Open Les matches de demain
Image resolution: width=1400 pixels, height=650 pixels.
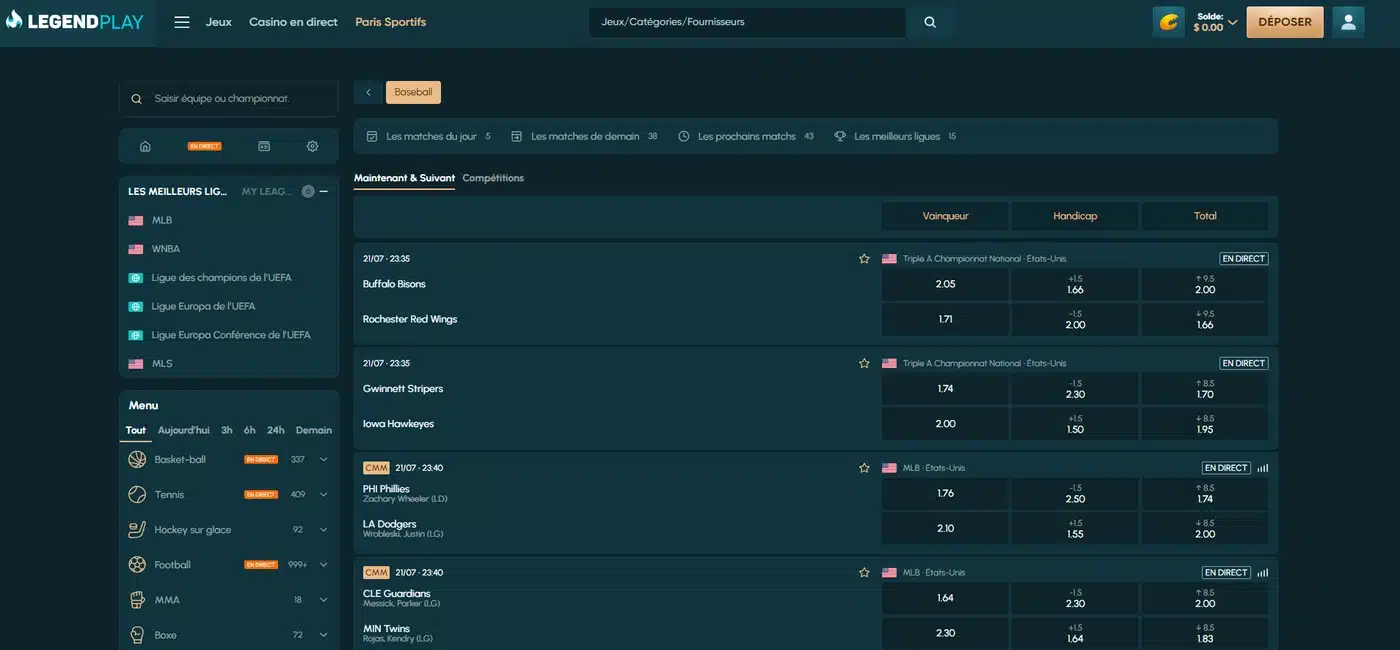[x=584, y=136]
